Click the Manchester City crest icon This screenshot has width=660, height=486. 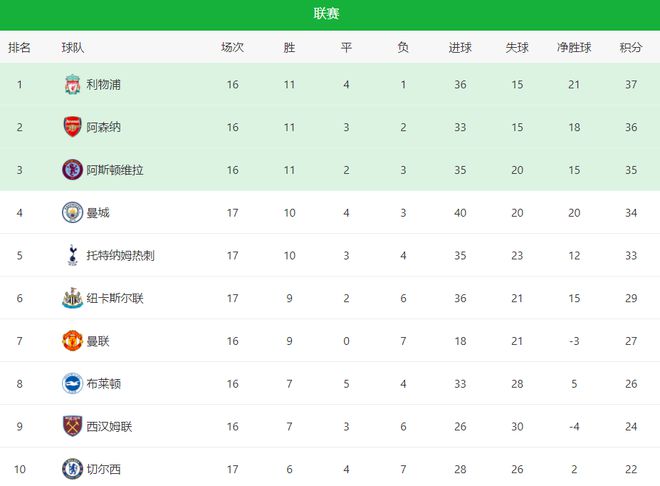(x=72, y=212)
